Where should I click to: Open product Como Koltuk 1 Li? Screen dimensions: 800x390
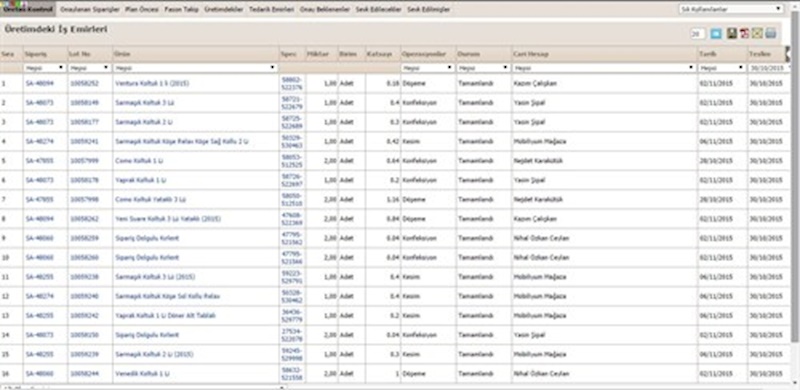coord(139,161)
